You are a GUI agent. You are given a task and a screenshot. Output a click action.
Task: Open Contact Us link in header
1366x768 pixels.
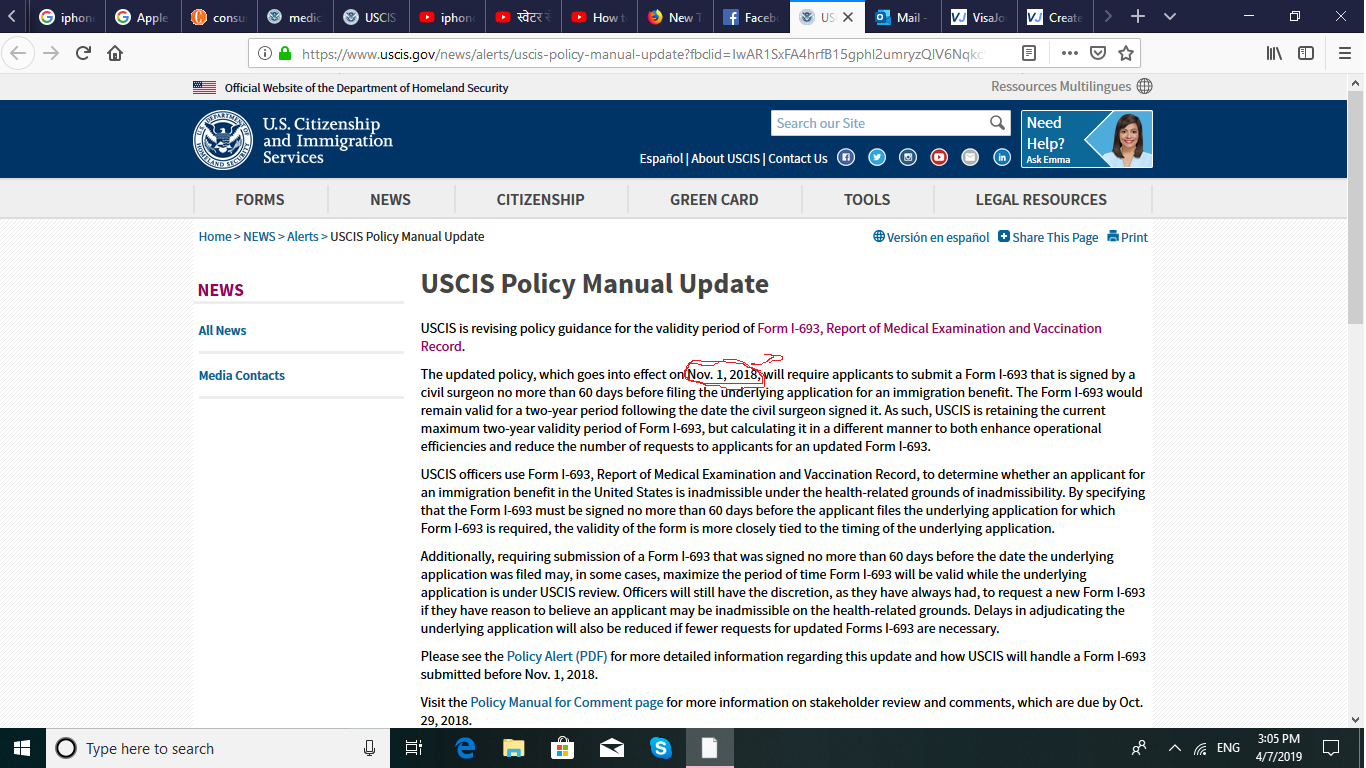(798, 158)
